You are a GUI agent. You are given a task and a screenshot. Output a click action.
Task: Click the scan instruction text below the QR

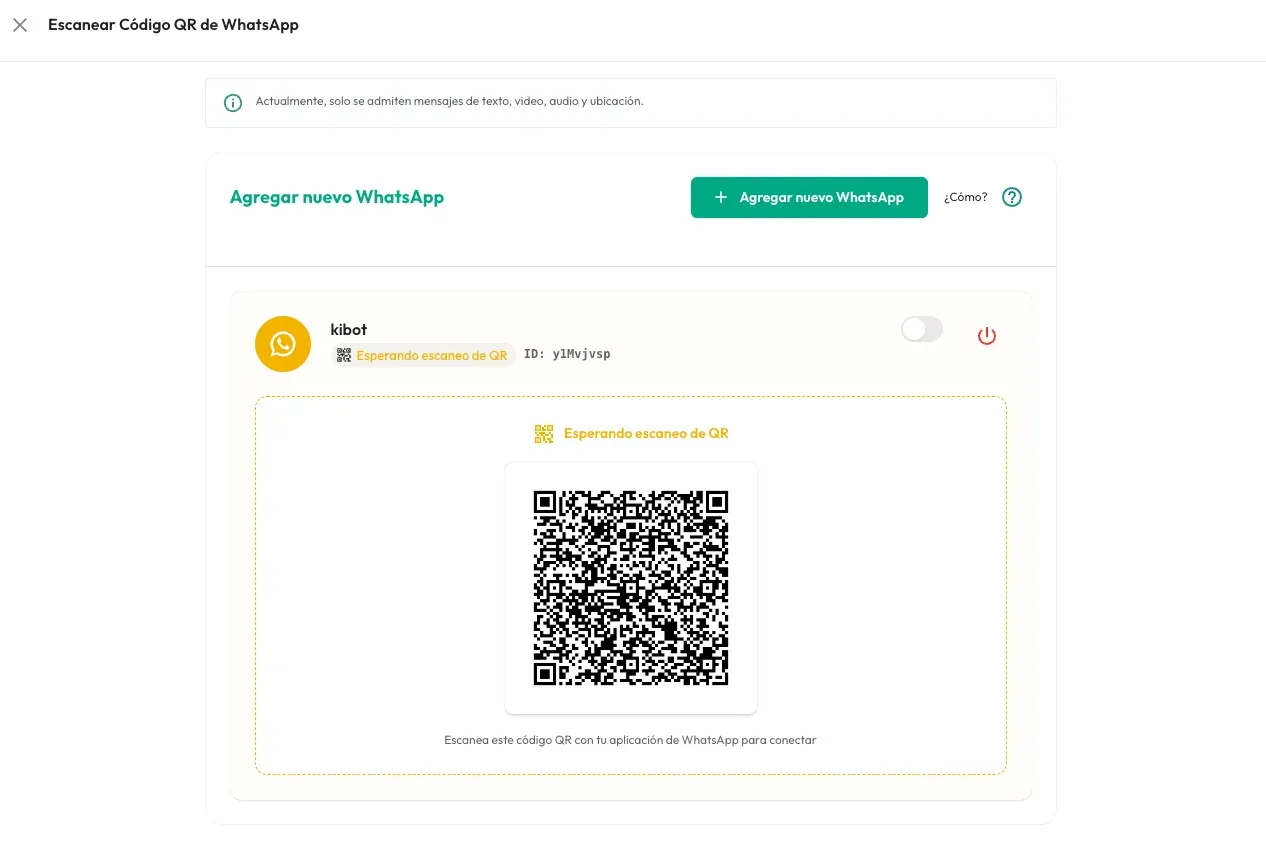[x=631, y=740]
